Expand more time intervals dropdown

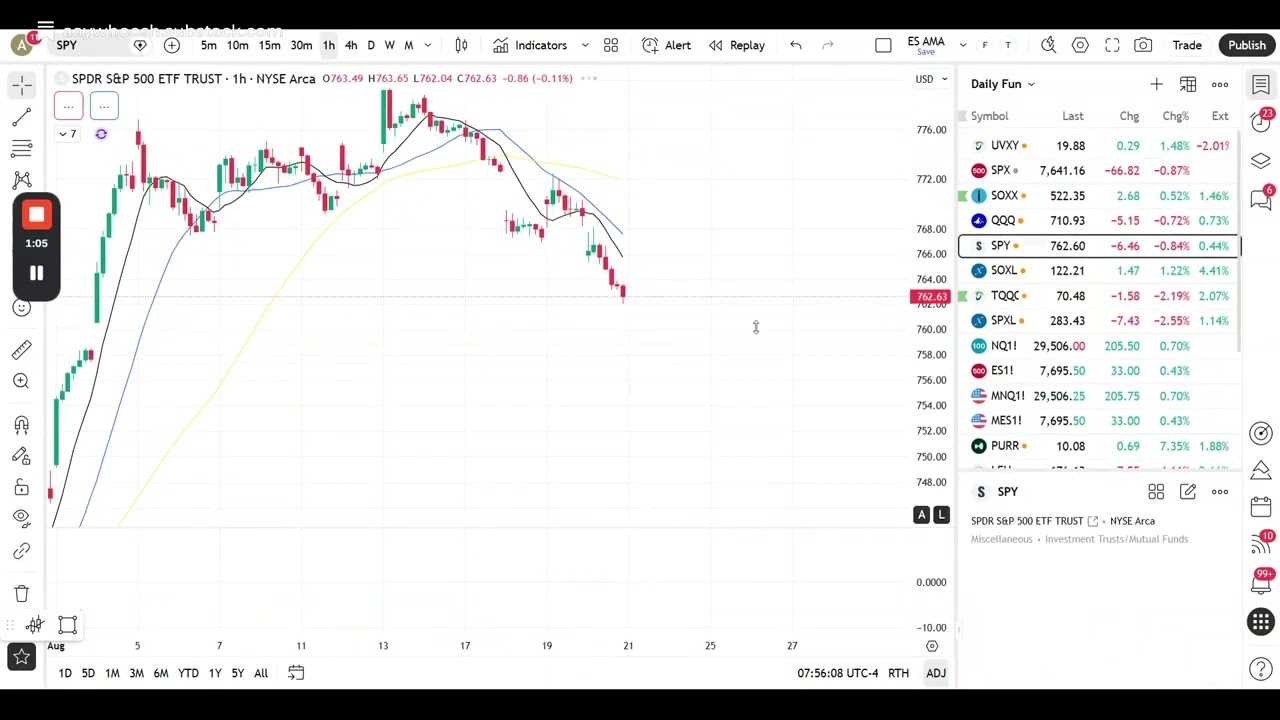(428, 45)
